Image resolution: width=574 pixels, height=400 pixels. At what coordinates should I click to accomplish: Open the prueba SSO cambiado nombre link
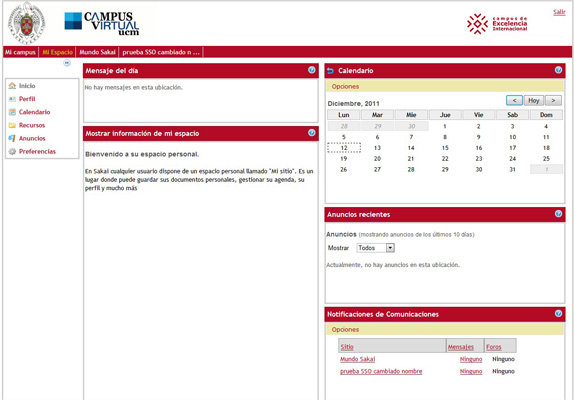point(381,371)
